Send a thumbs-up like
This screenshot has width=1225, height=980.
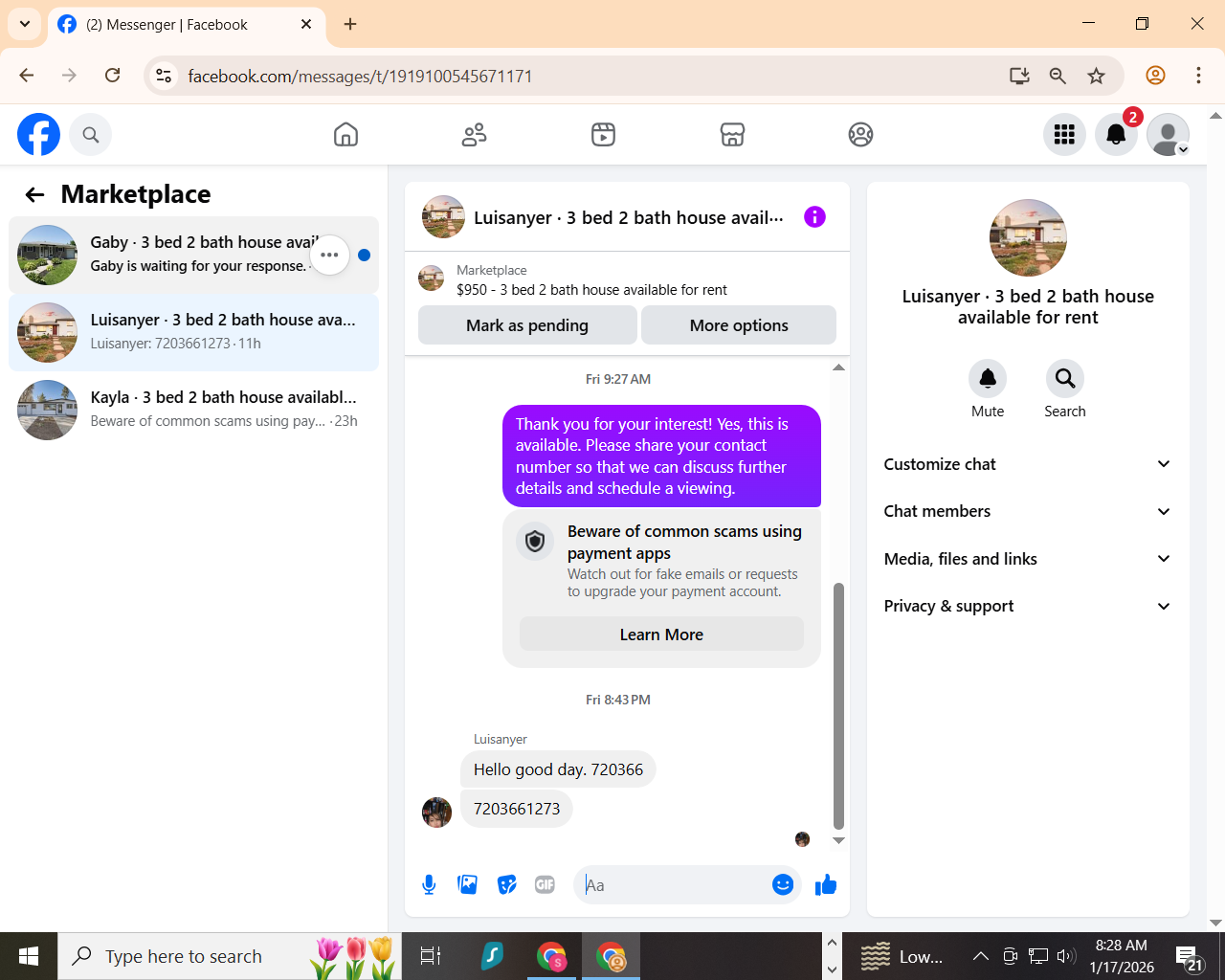826,885
